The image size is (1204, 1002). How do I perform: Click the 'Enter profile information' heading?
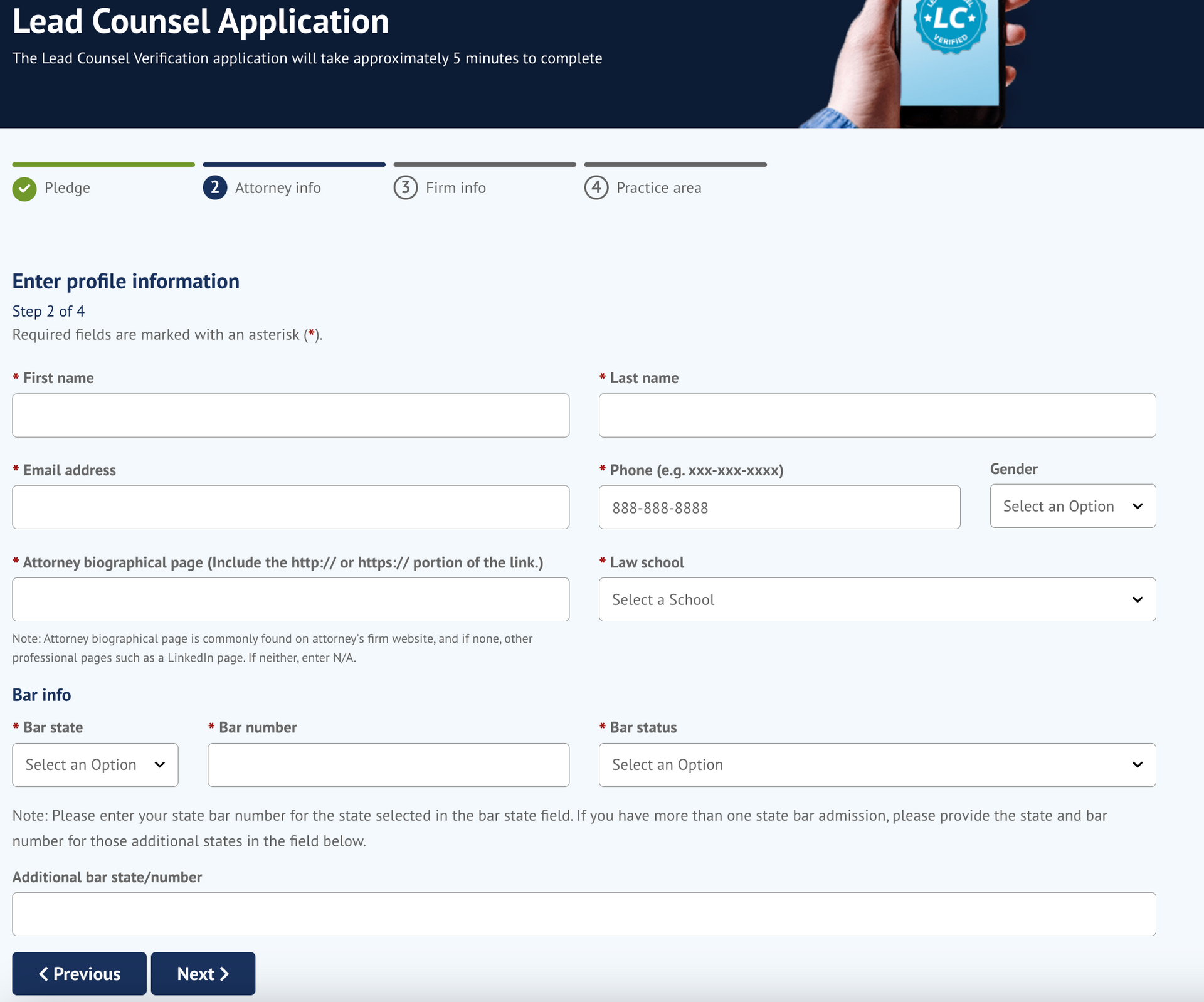pyautogui.click(x=126, y=282)
